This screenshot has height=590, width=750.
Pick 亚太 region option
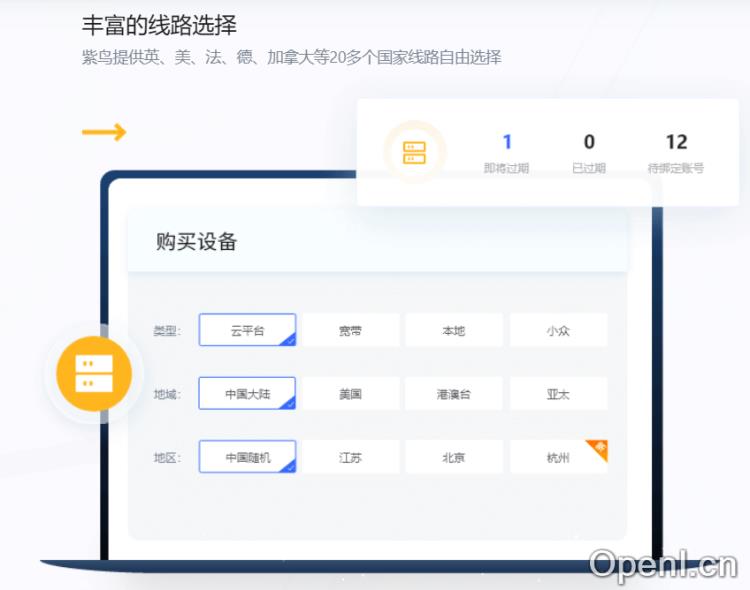pyautogui.click(x=558, y=394)
